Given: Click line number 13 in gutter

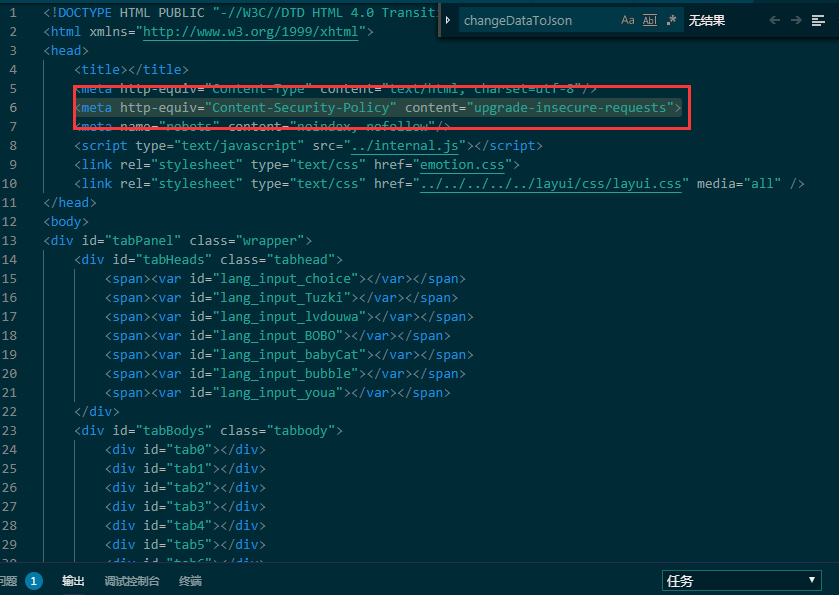Looking at the screenshot, I should pos(9,241).
